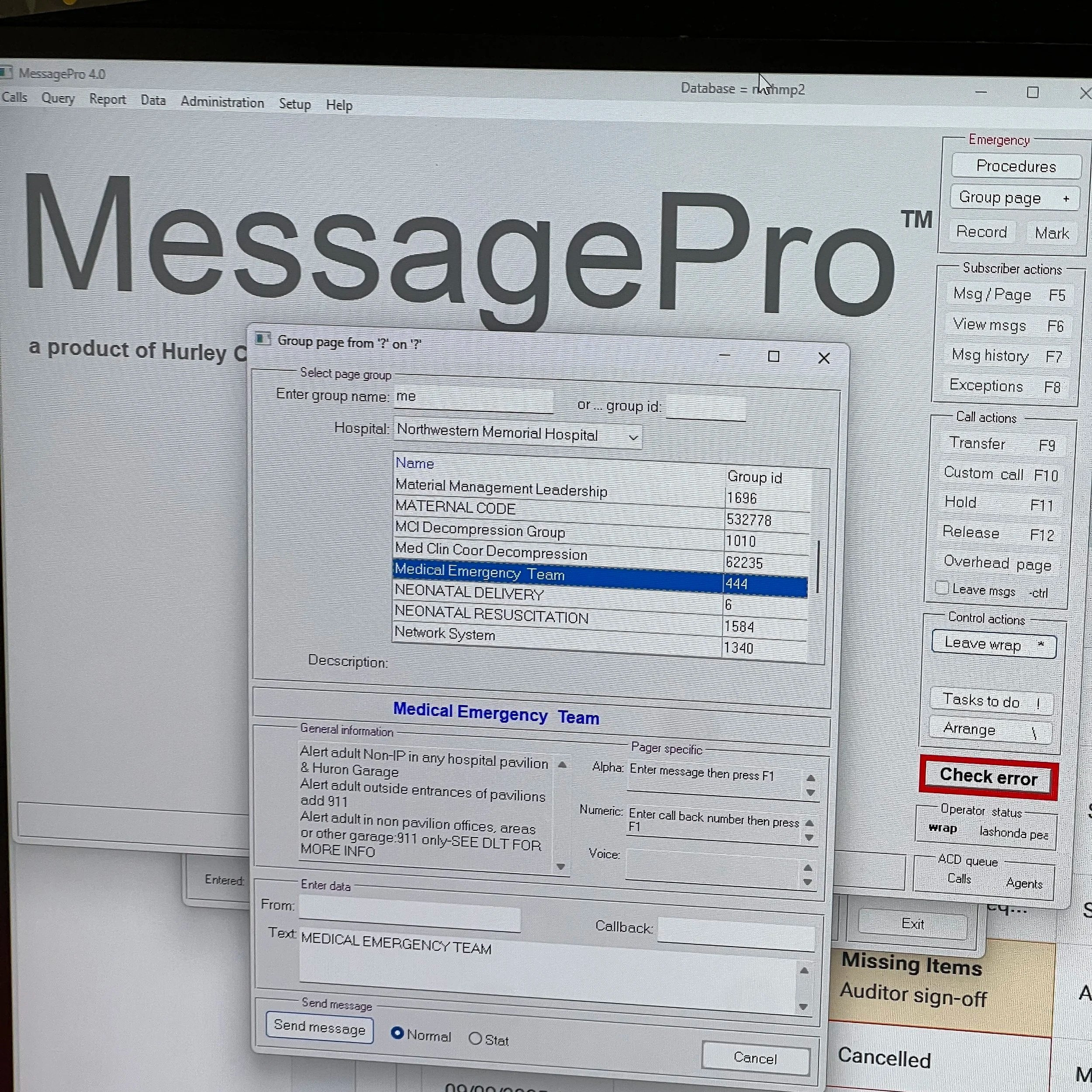
Task: Click Alpha field up arrow
Action: (811, 778)
